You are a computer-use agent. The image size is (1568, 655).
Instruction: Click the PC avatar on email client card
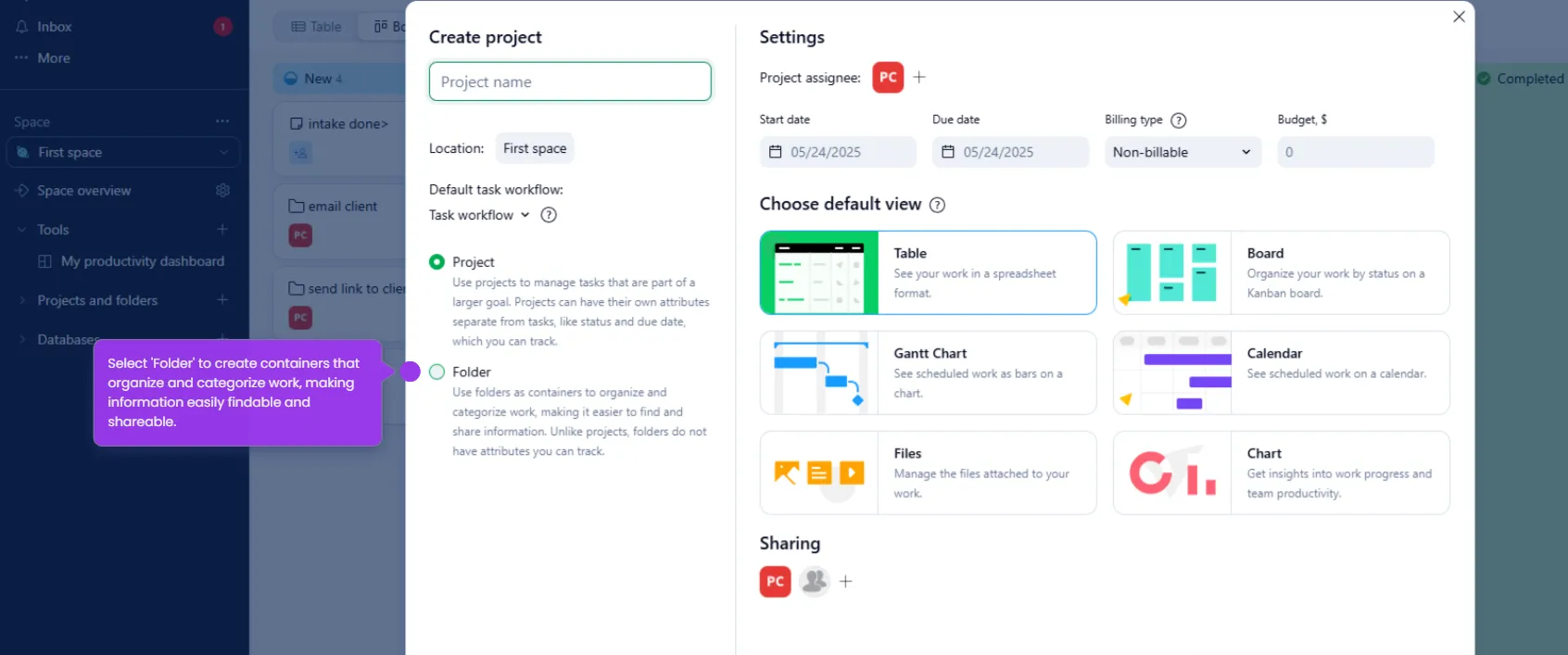(x=300, y=235)
